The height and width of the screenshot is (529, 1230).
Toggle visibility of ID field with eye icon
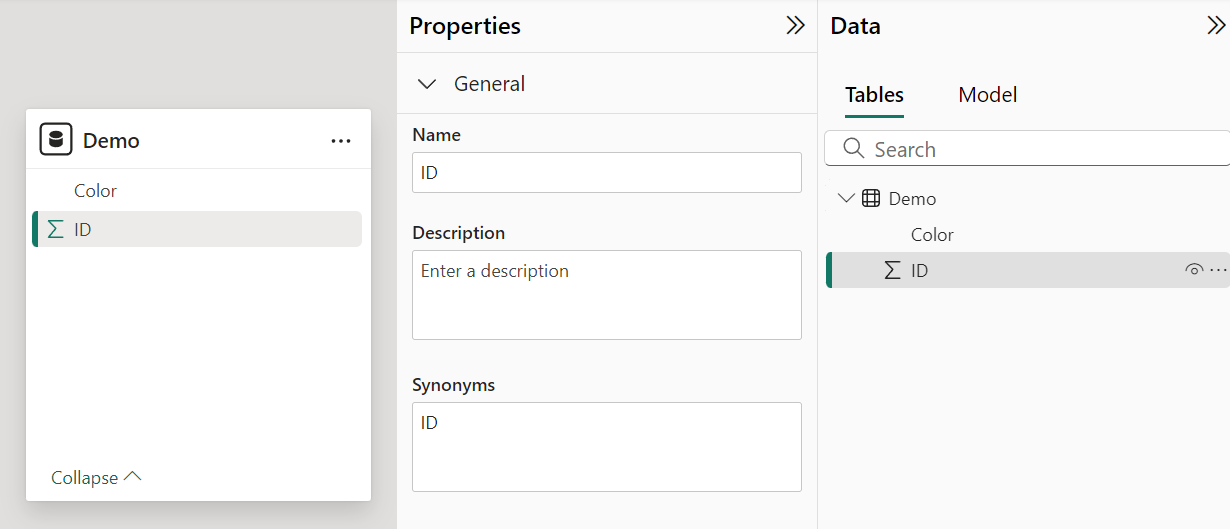click(x=1193, y=270)
